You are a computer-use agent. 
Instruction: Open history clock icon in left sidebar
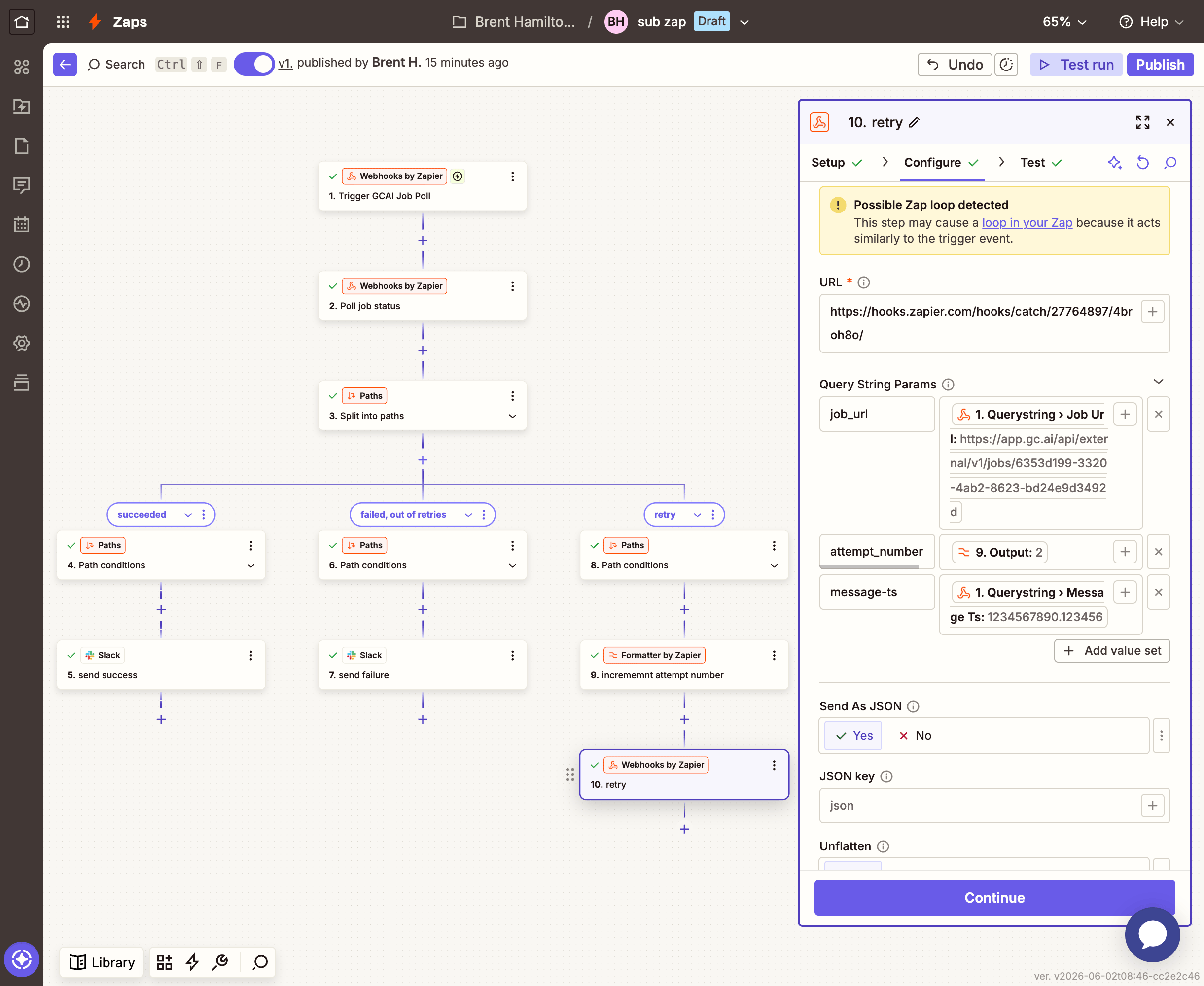point(22,264)
